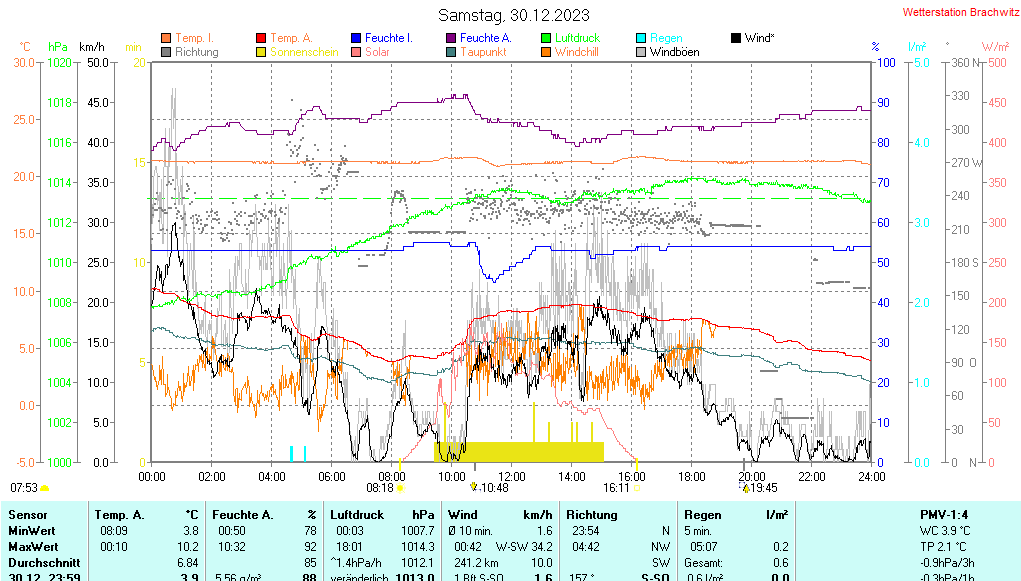Viewport: 1021px width, 581px height.
Task: Click the sun marker beside 16:11
Action: 636,488
